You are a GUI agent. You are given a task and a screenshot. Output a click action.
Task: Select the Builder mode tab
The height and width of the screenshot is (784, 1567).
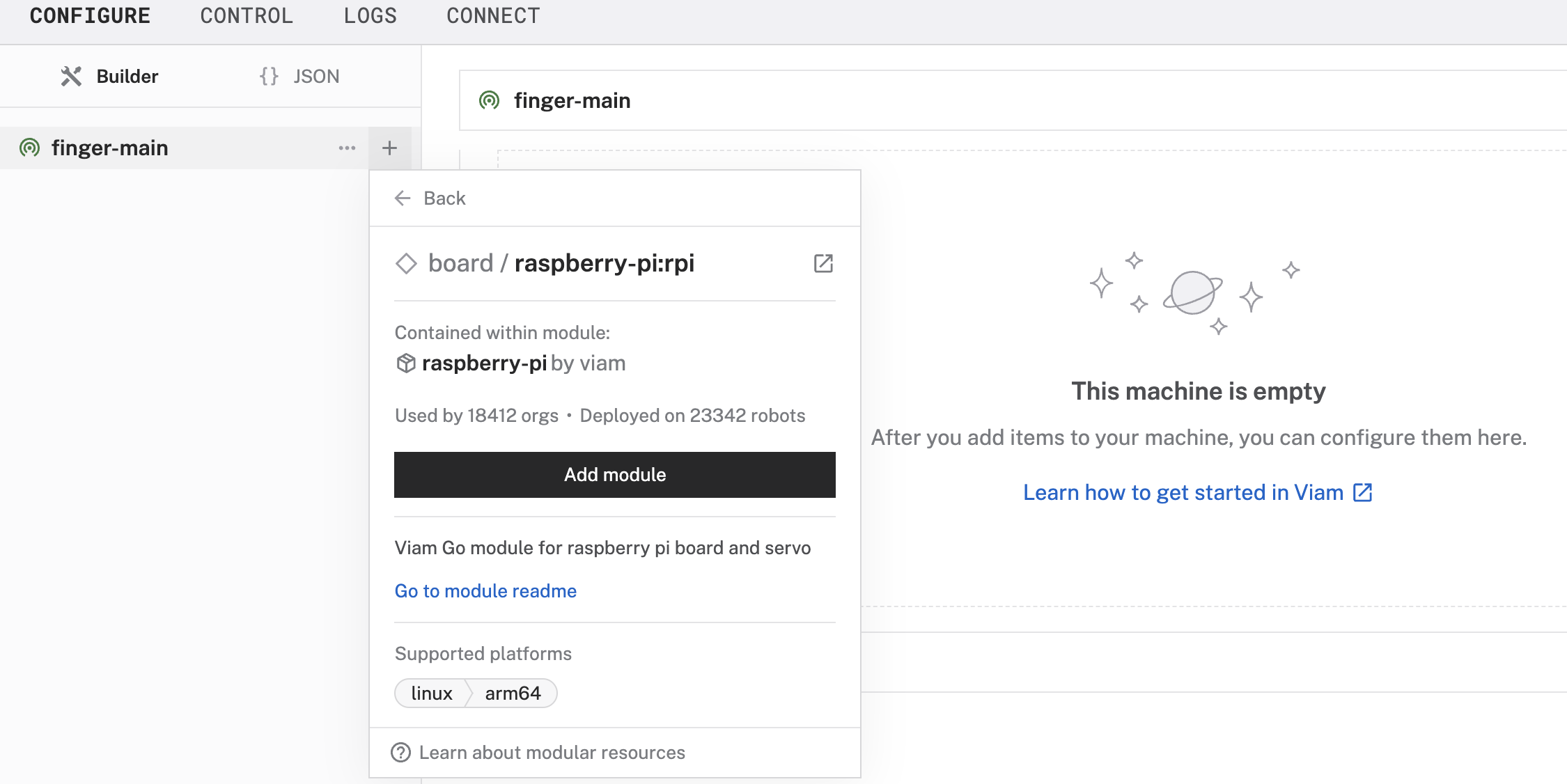pyautogui.click(x=109, y=76)
